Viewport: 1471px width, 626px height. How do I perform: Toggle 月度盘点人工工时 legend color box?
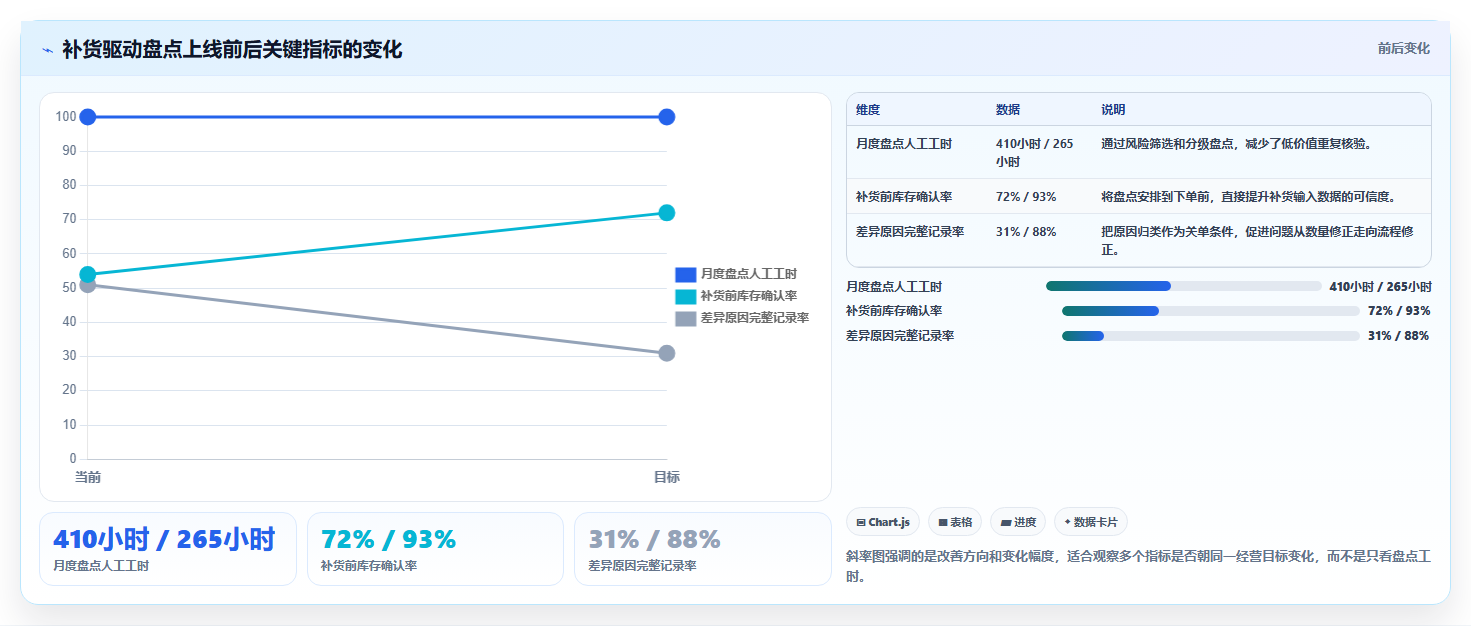(685, 274)
